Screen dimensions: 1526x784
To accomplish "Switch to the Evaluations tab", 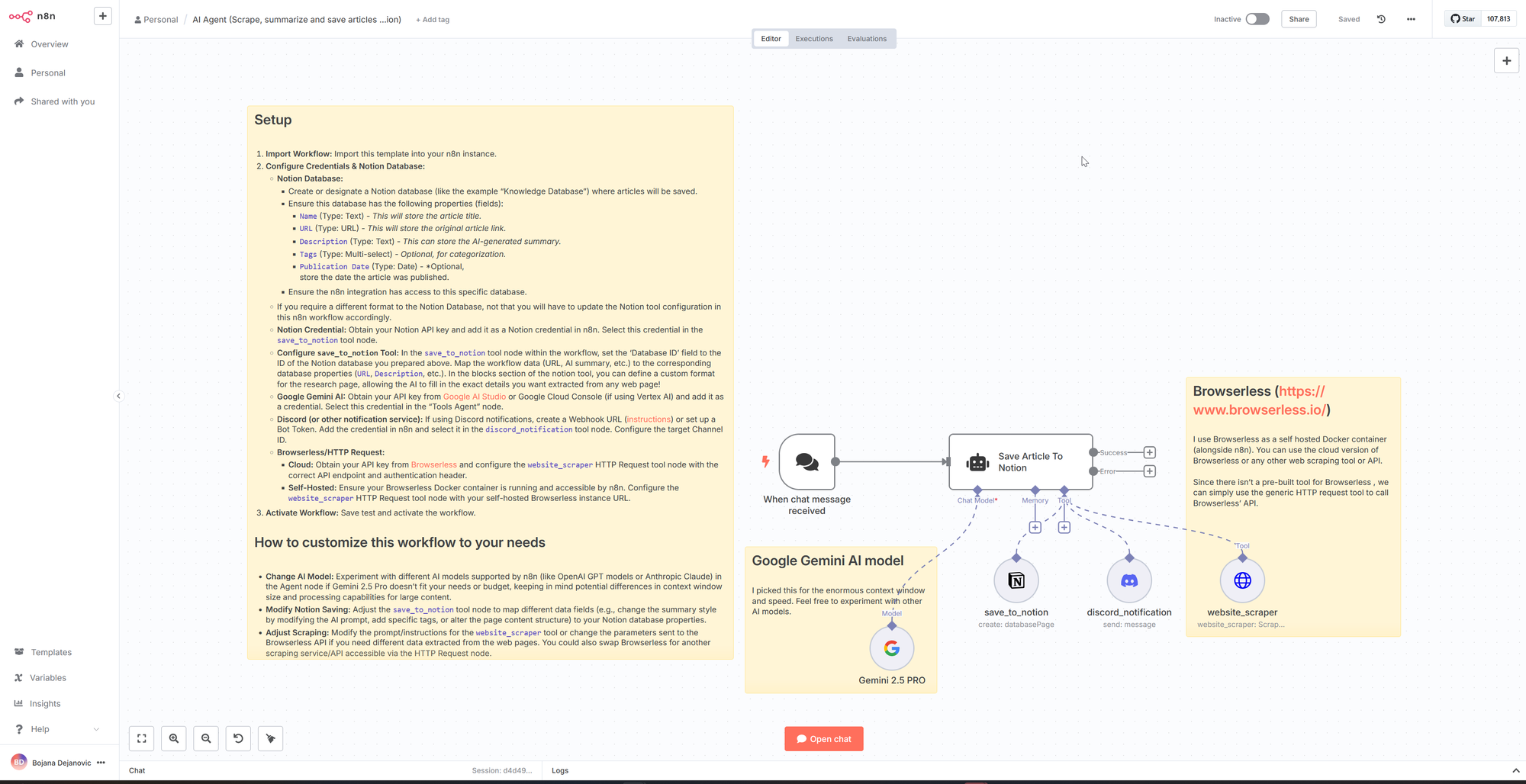I will coord(867,39).
